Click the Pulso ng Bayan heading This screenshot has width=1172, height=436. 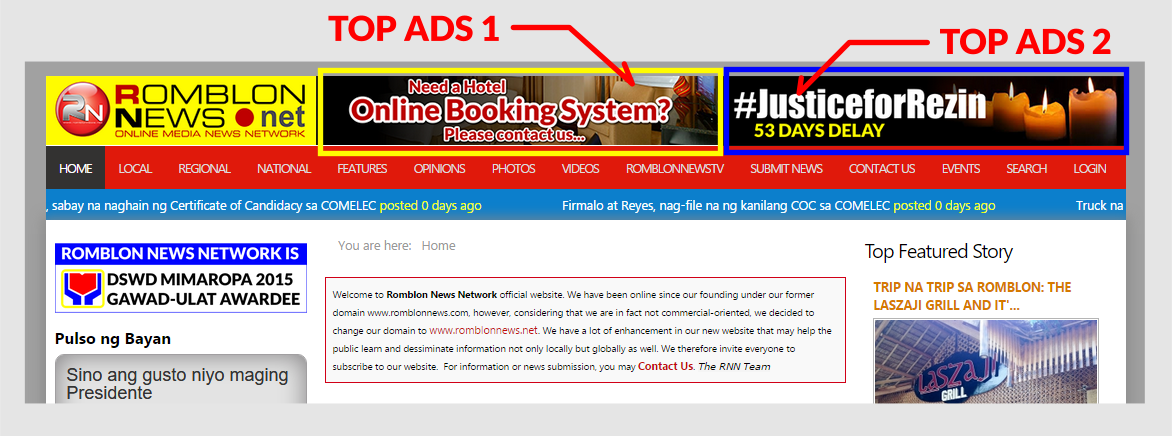click(x=113, y=339)
